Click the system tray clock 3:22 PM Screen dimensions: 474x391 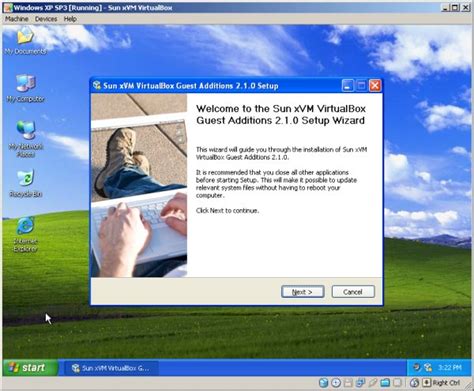tap(449, 368)
